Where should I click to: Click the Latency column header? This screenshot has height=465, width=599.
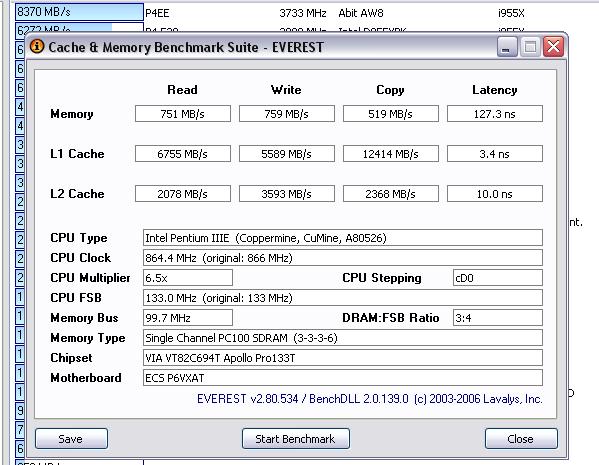495,90
